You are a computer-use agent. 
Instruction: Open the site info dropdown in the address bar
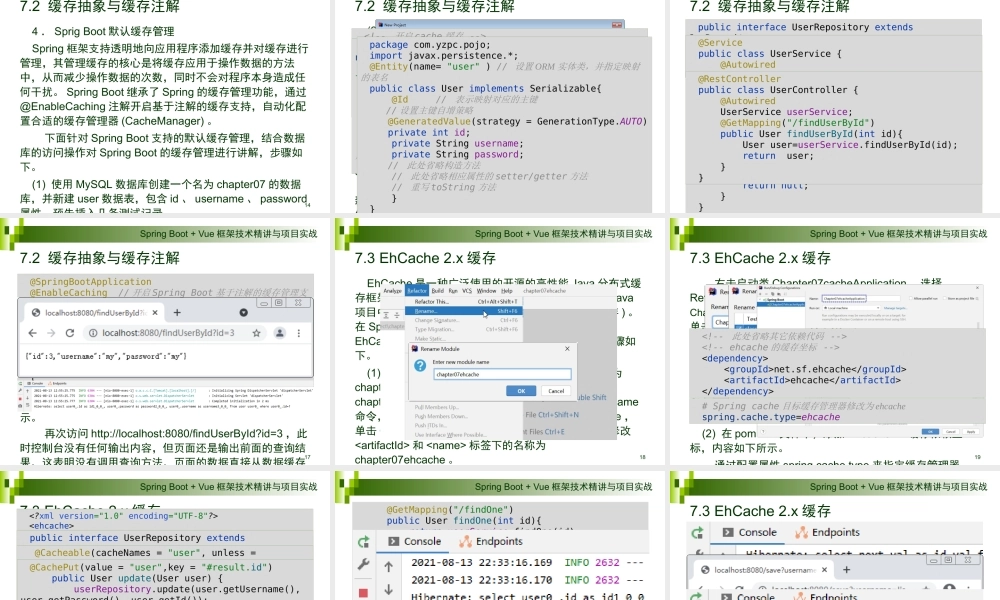pos(92,332)
